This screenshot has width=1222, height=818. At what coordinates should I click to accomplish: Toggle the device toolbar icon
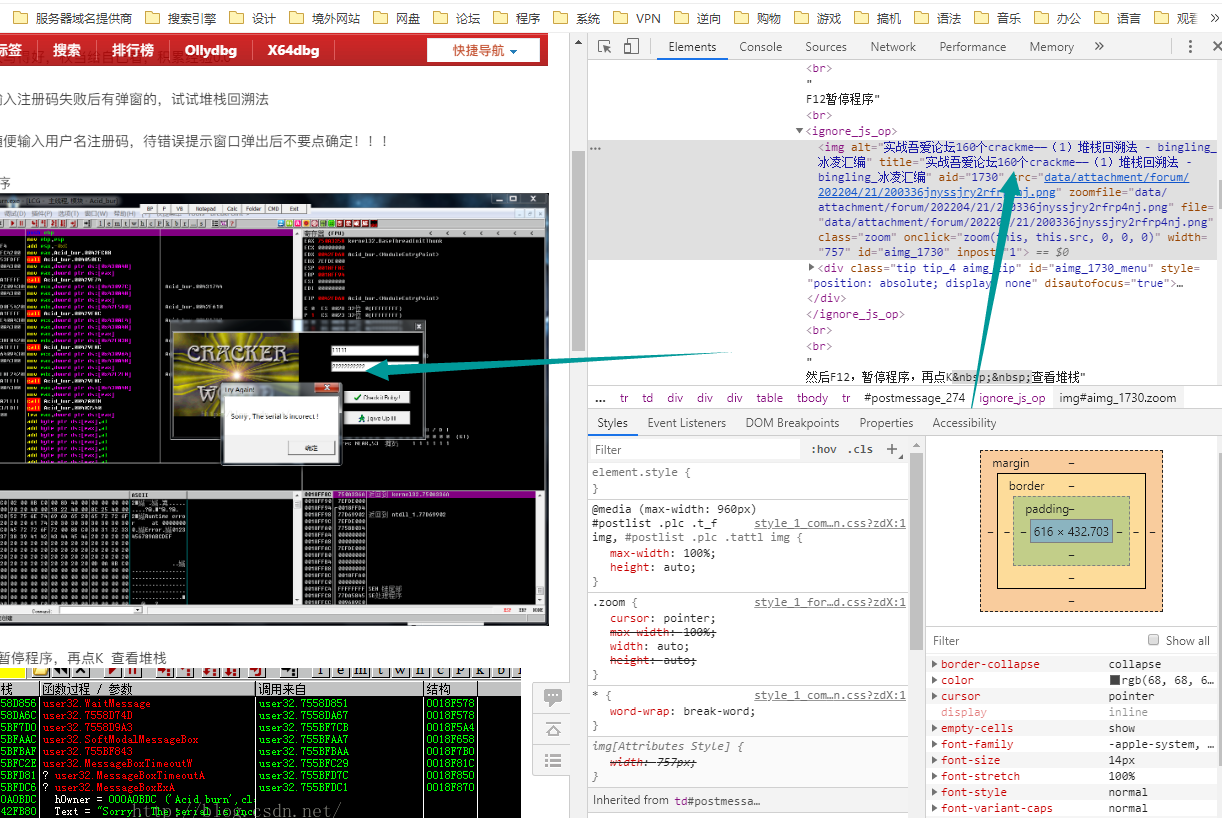click(631, 47)
